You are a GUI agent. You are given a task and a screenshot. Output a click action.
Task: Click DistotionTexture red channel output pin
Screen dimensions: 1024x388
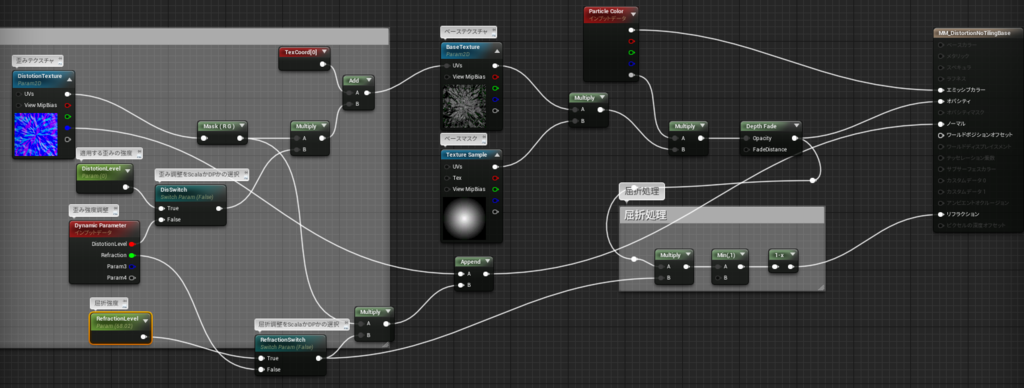pos(68,105)
